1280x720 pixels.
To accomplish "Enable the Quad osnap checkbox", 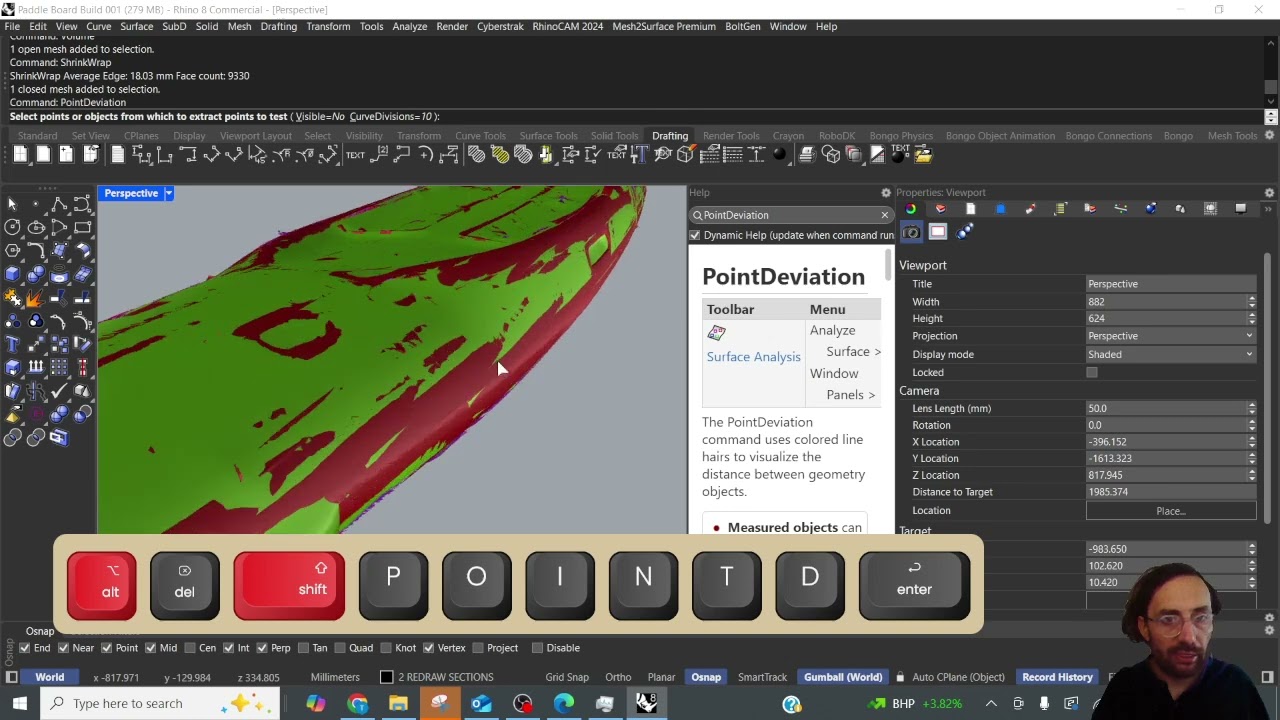I will 339,648.
